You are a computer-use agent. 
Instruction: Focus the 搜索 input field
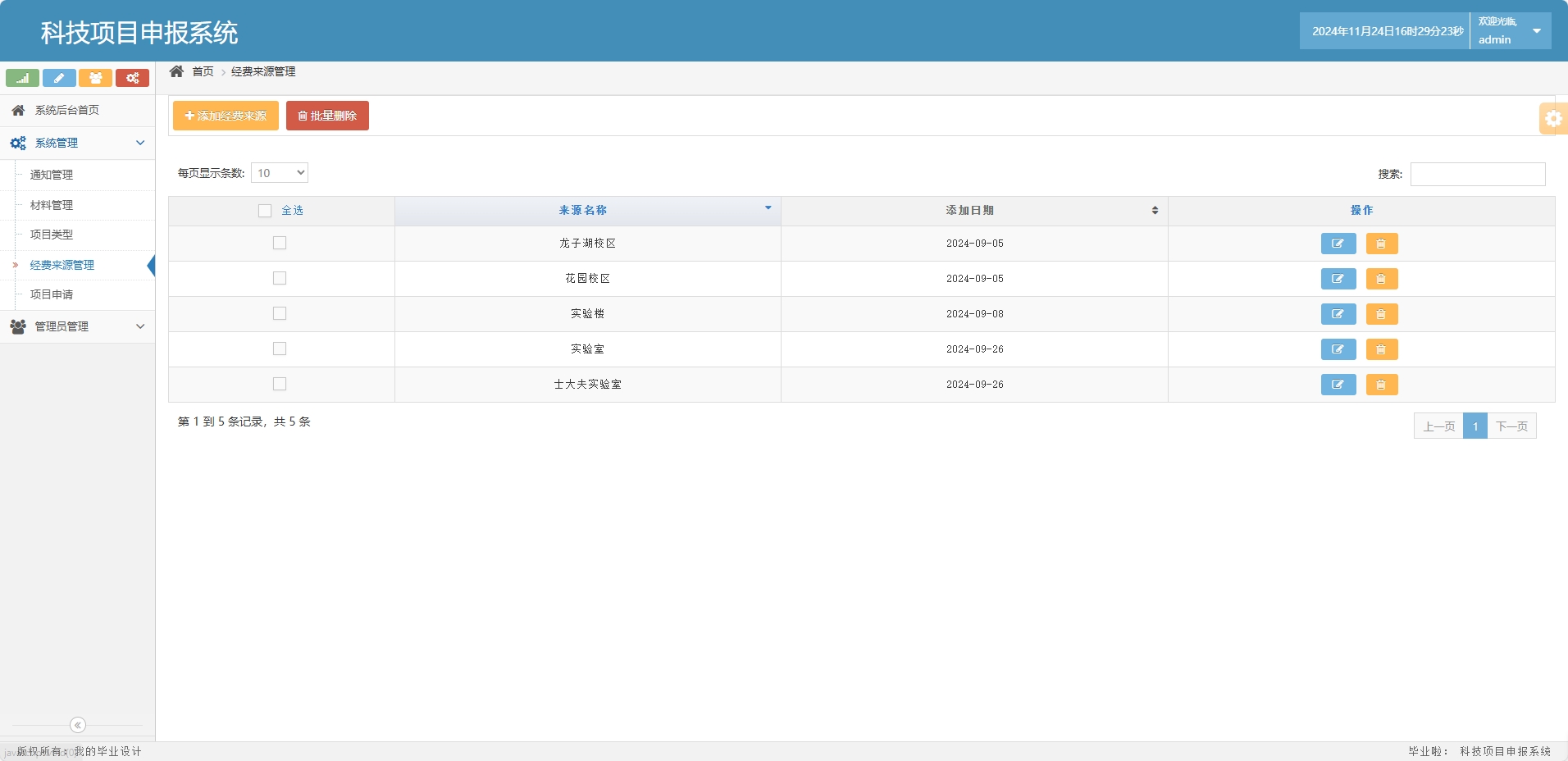tap(1477, 174)
